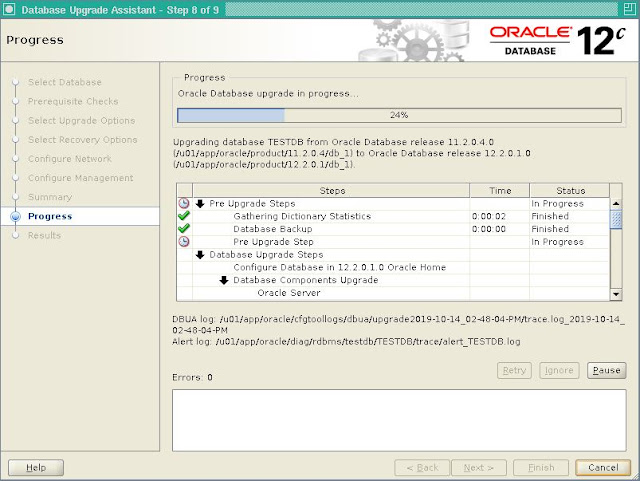Click scroll down arrow in steps table

tap(616, 294)
